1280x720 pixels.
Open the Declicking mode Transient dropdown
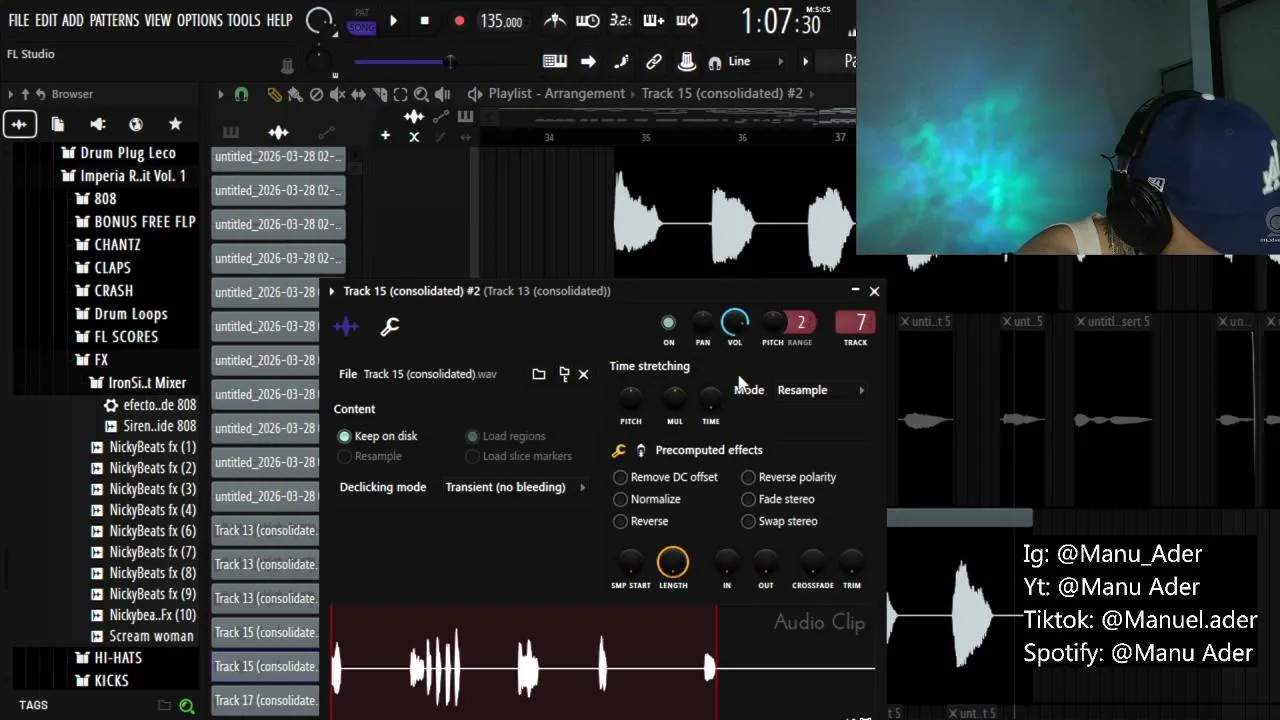click(515, 487)
